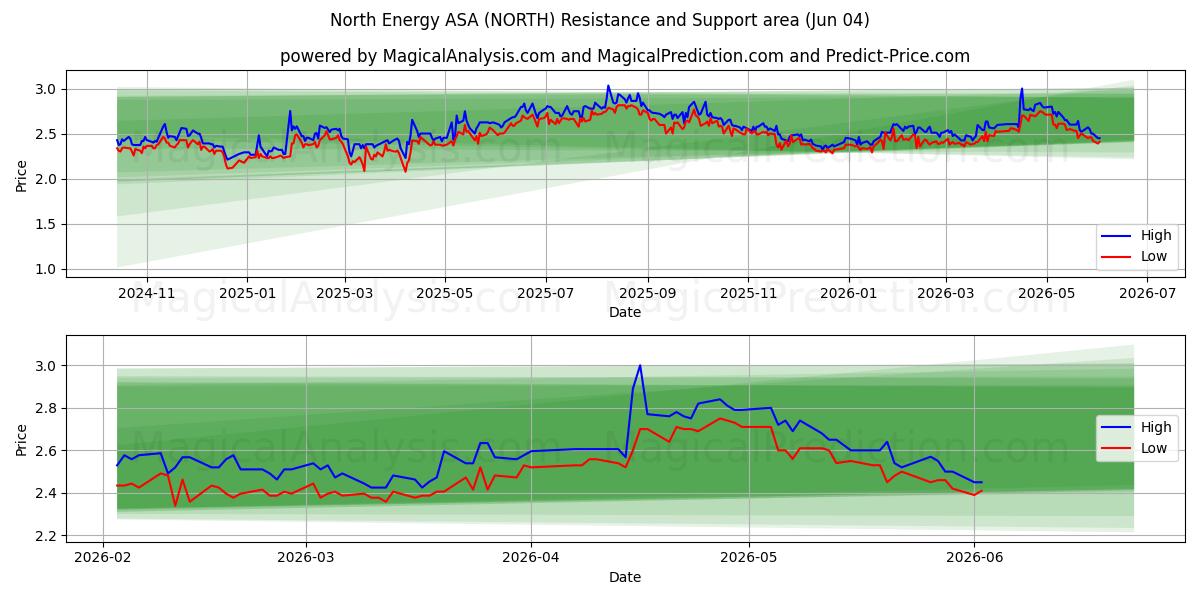Click the '2026-07' date label on top chart
Image resolution: width=1200 pixels, height=600 pixels.
click(1146, 294)
